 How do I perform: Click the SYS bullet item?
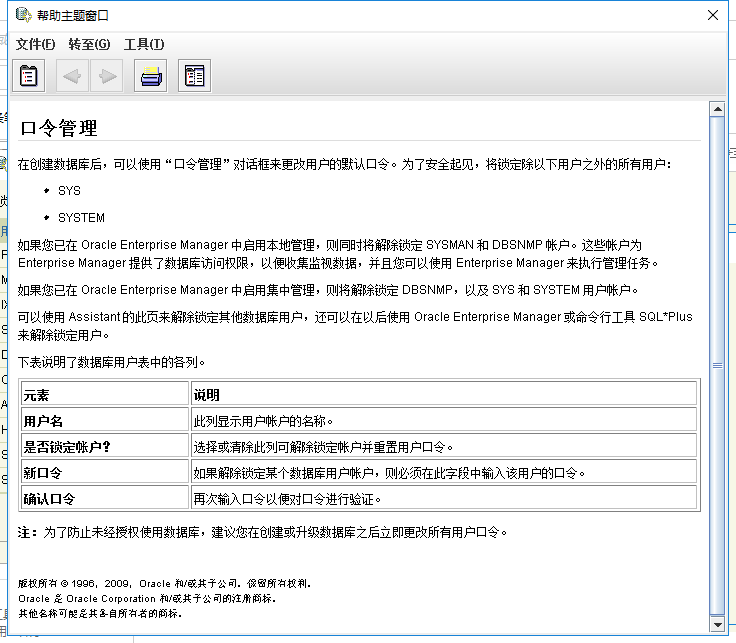click(x=69, y=191)
